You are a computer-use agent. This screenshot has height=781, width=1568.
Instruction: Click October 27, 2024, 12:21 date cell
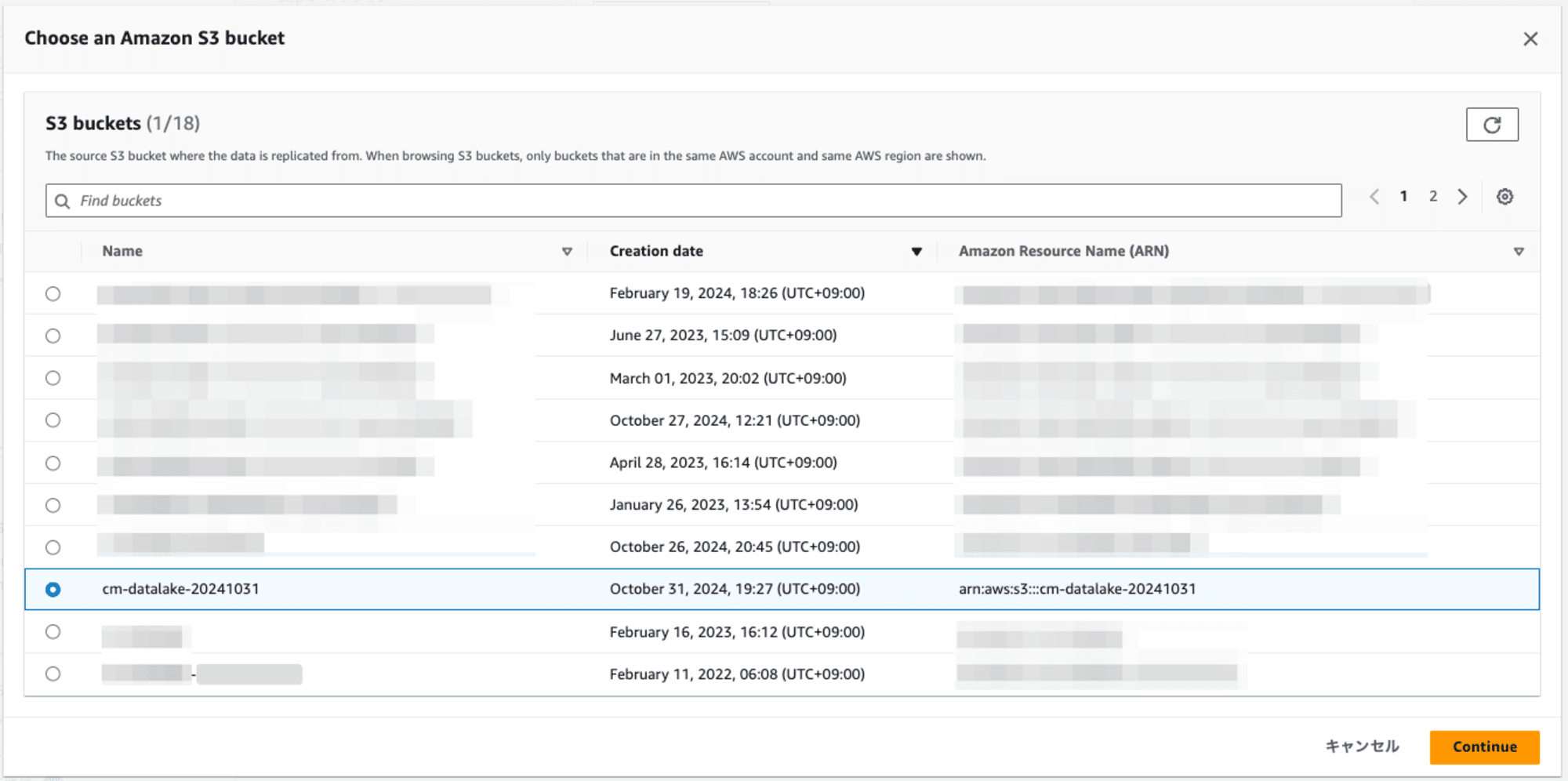tap(735, 420)
